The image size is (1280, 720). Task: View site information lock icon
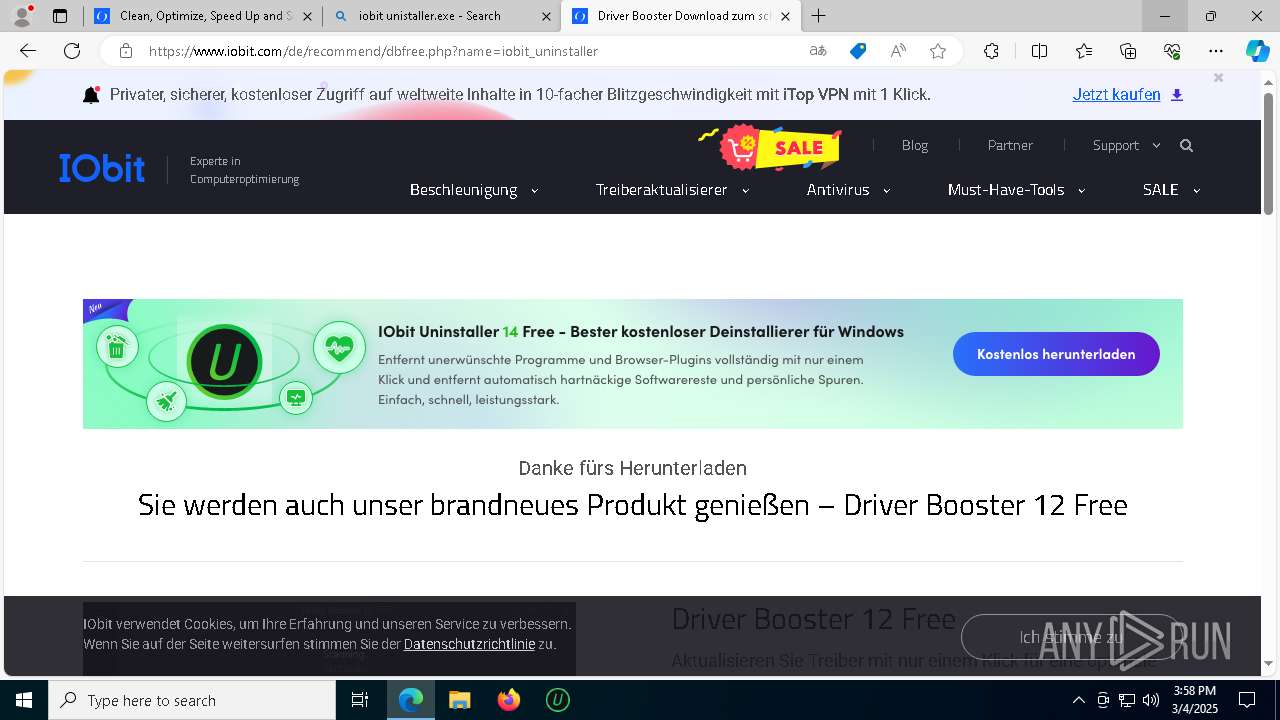pyautogui.click(x=125, y=51)
